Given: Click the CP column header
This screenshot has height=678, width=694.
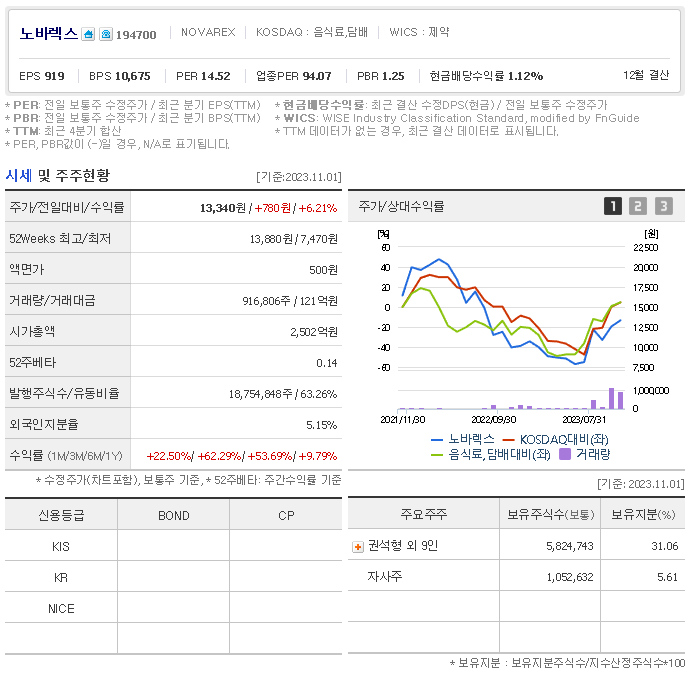Looking at the screenshot, I should (x=286, y=515).
